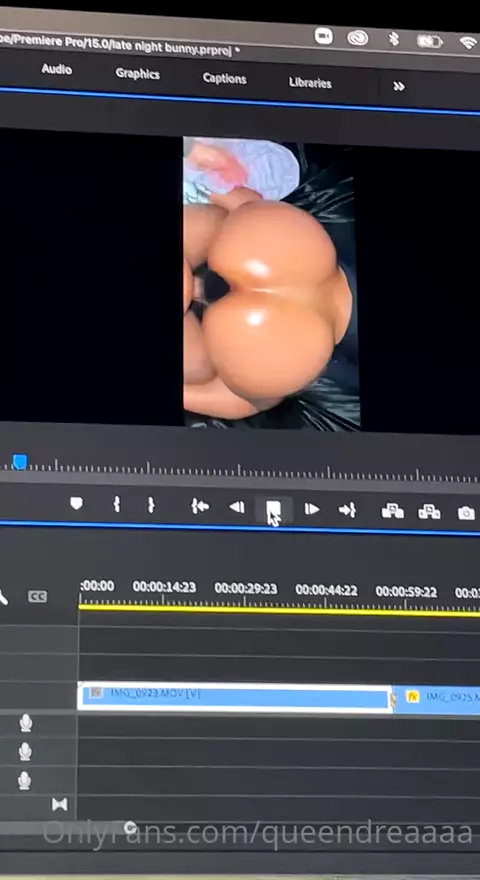This screenshot has width=480, height=880.
Task: Step back one frame
Action: pos(237,508)
